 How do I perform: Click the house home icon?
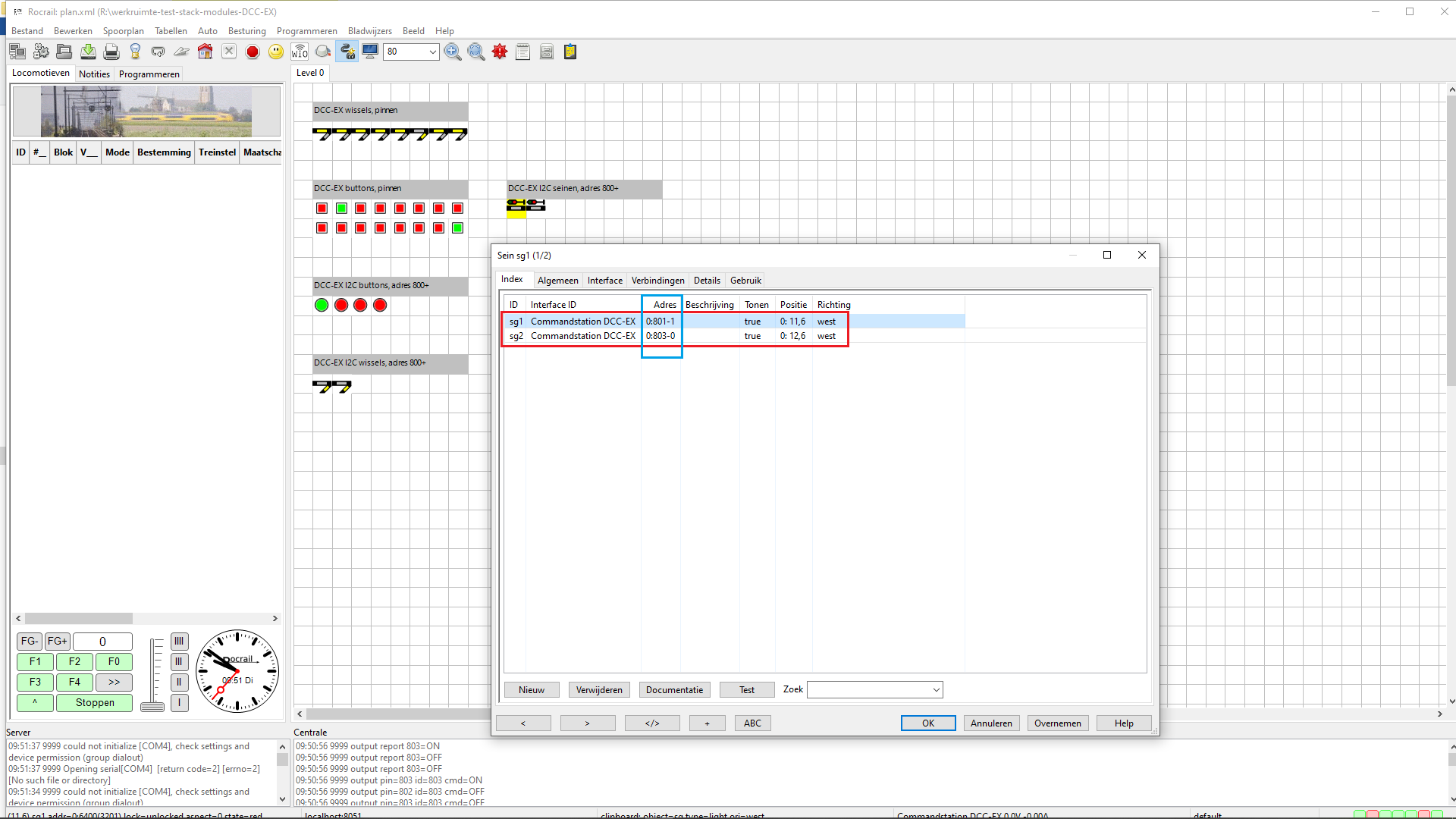click(205, 52)
